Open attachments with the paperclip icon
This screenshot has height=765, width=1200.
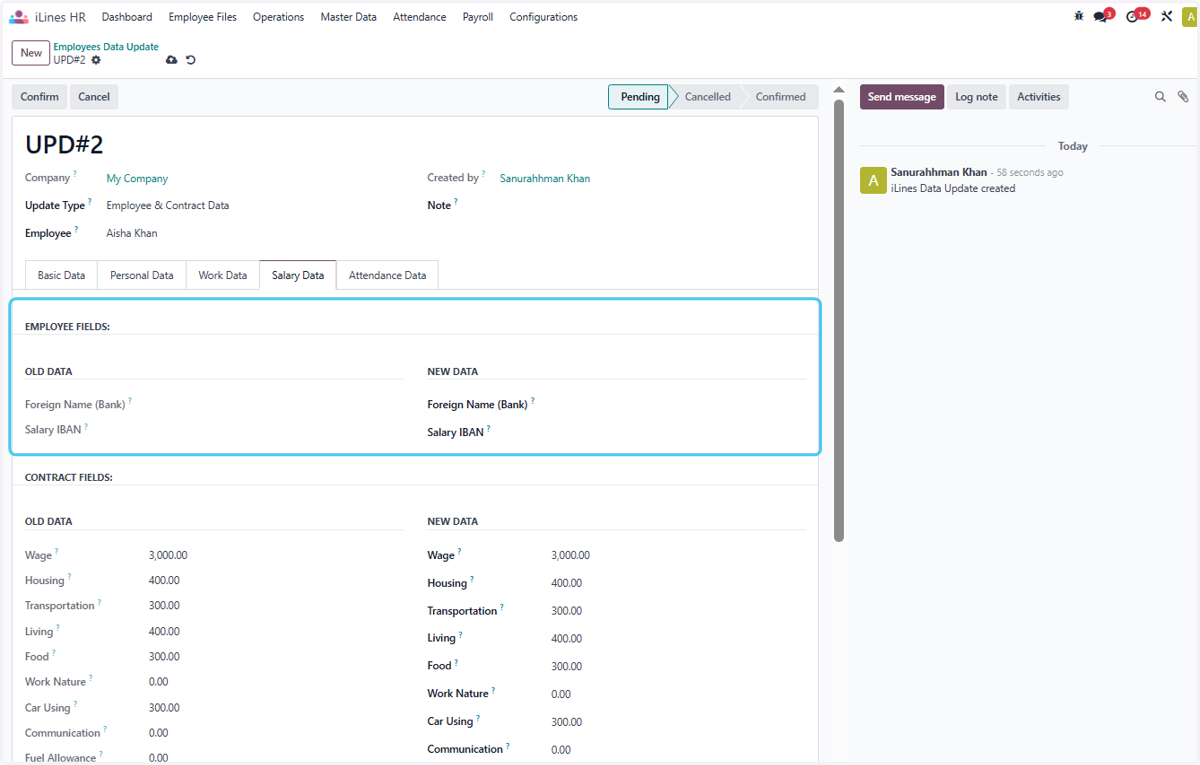coord(1183,97)
